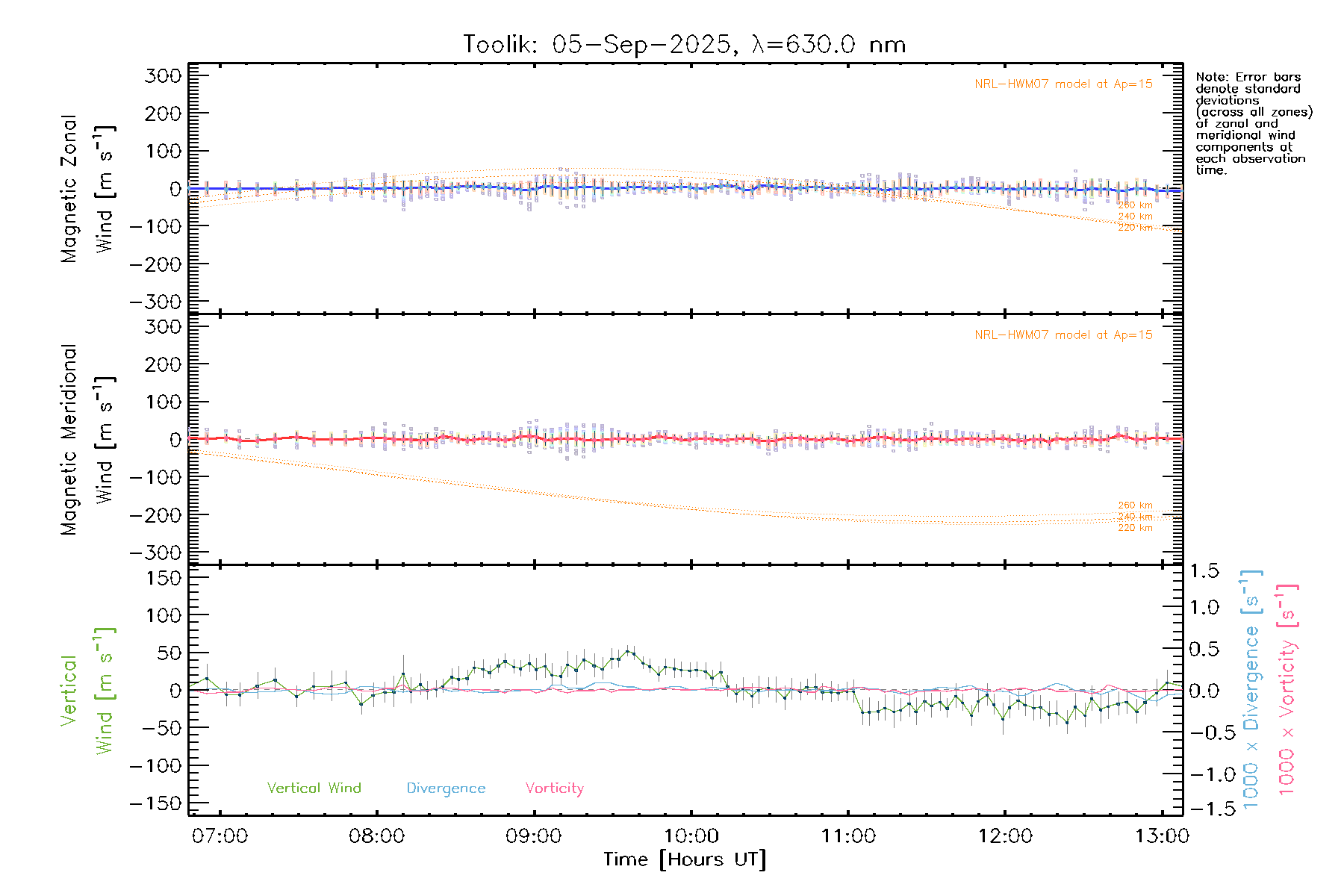Screen dimensions: 1344x896
Task: Click the vertical wind peak after 09:30
Action: 628,651
